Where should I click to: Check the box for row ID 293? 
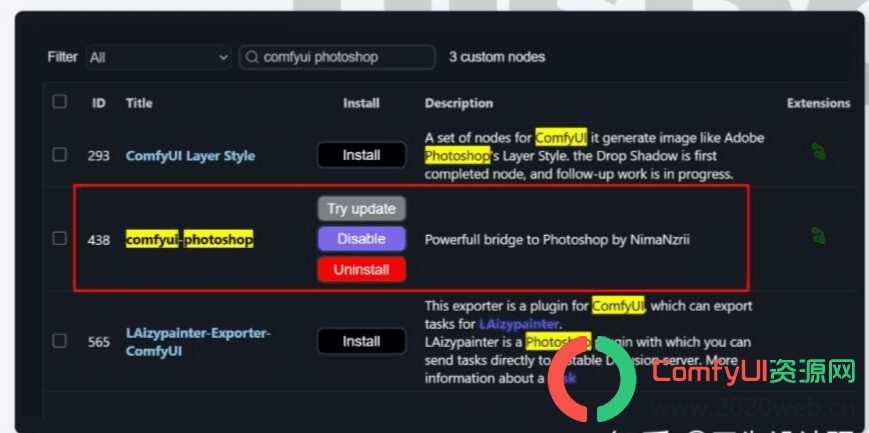coord(59,155)
